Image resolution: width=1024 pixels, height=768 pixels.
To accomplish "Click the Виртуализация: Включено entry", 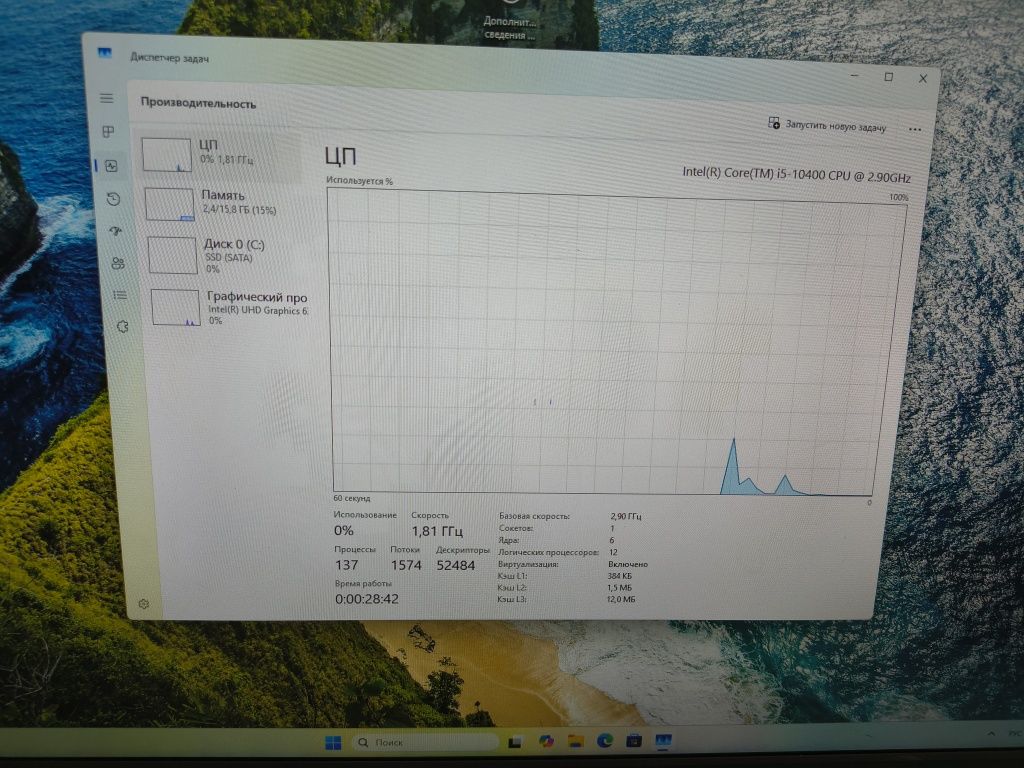I will [x=572, y=564].
